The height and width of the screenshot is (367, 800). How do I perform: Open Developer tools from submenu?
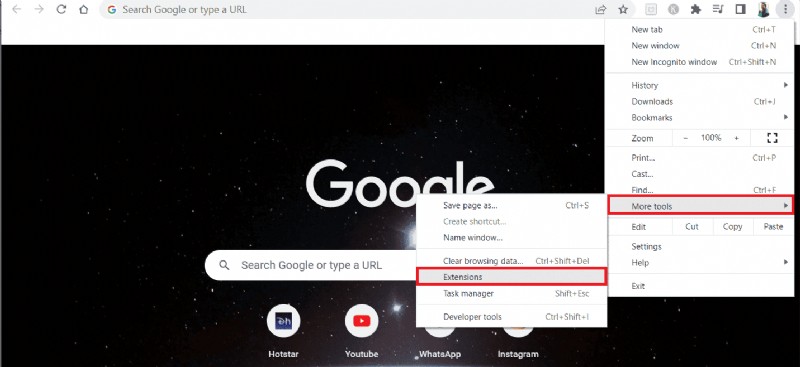512,317
